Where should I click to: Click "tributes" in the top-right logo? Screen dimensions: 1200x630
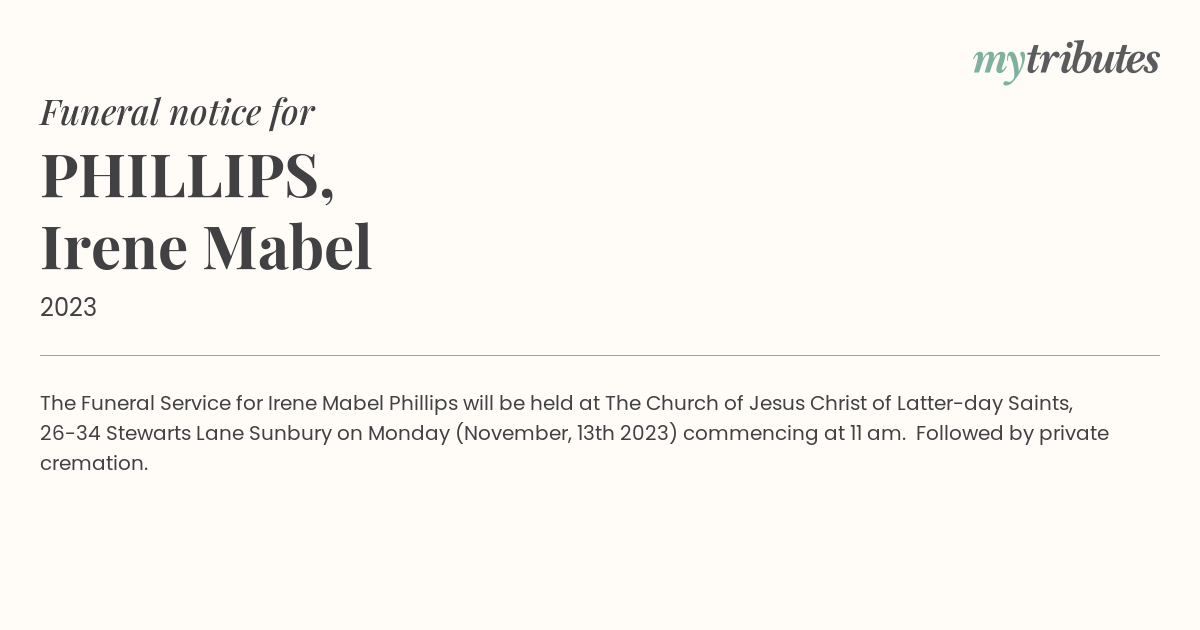1092,59
